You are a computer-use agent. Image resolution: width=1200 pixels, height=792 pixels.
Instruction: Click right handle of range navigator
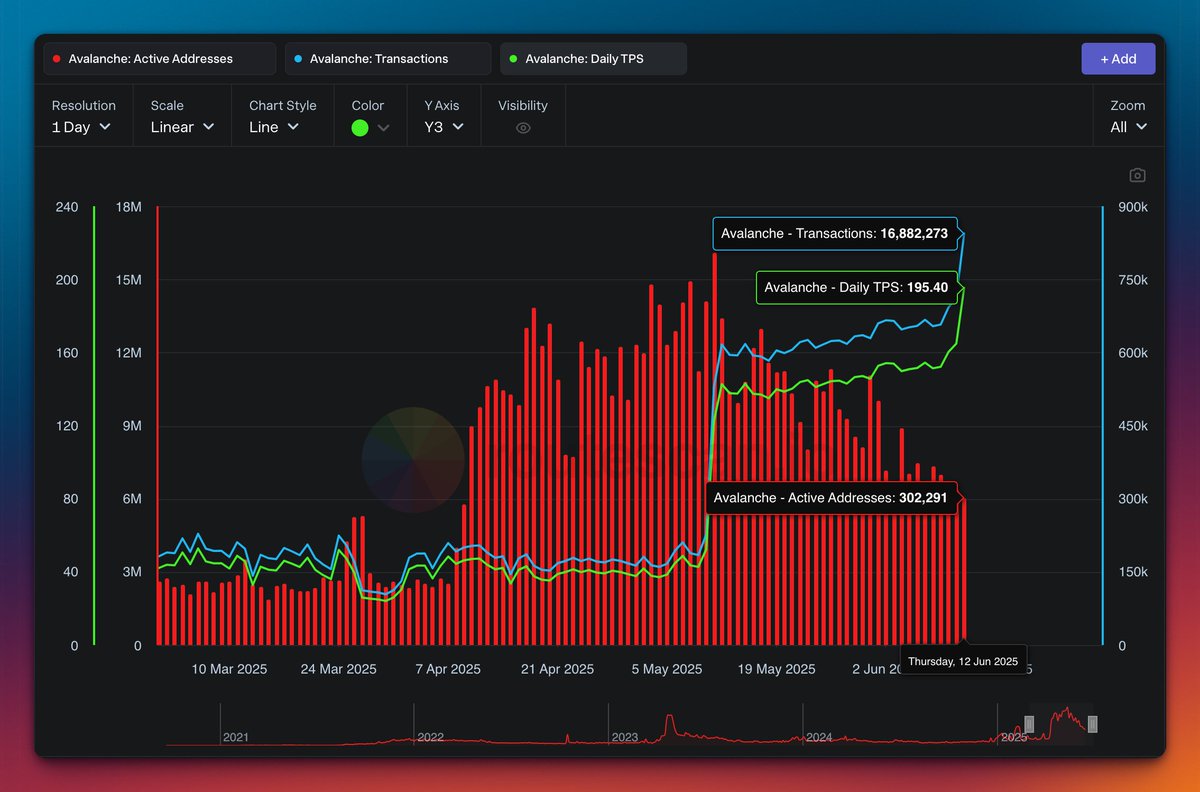(1093, 724)
